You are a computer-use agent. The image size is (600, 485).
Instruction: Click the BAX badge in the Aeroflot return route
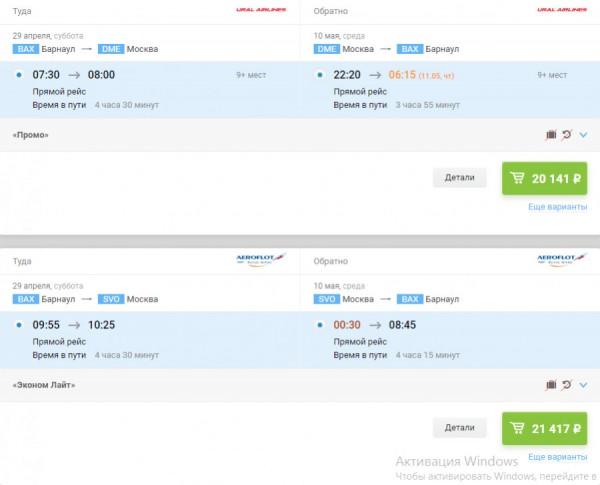[x=410, y=299]
